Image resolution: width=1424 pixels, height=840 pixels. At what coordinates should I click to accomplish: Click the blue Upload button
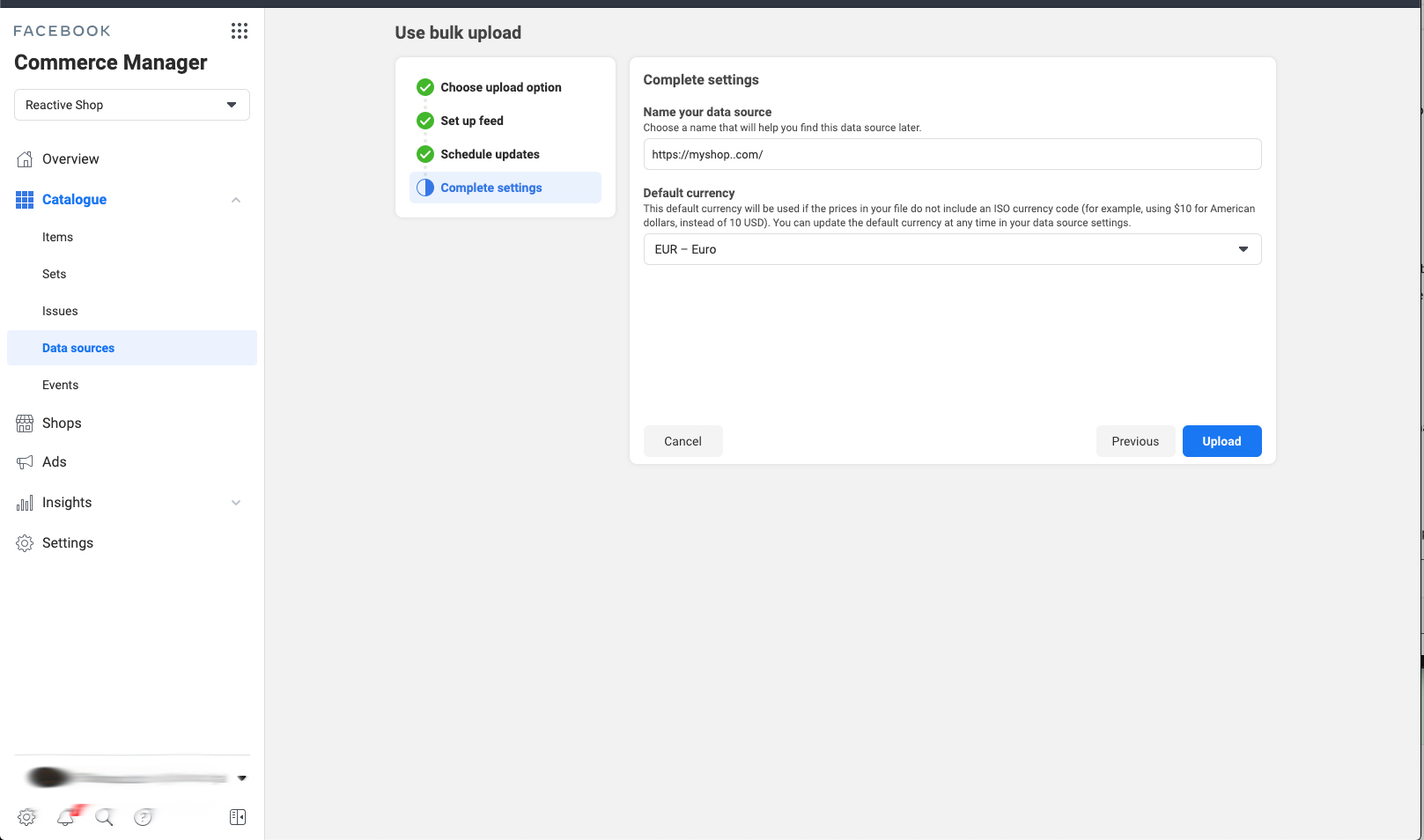(1221, 441)
